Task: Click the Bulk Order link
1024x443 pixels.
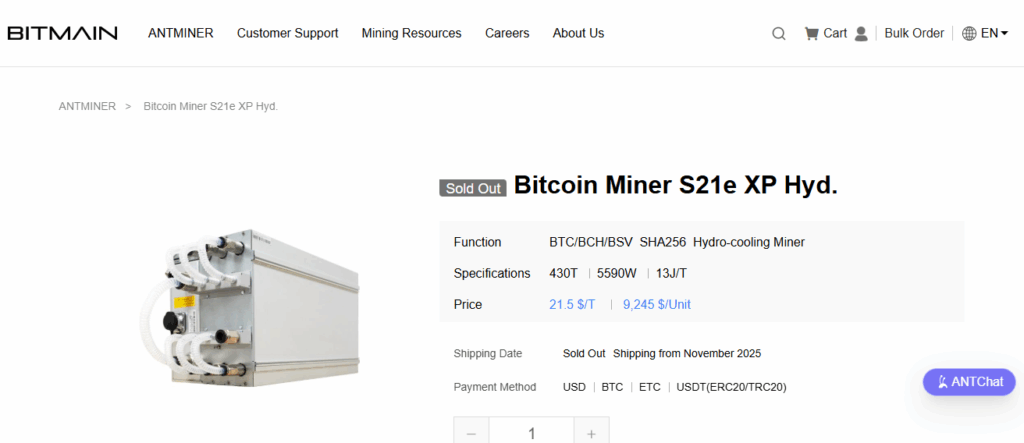Action: click(x=914, y=33)
